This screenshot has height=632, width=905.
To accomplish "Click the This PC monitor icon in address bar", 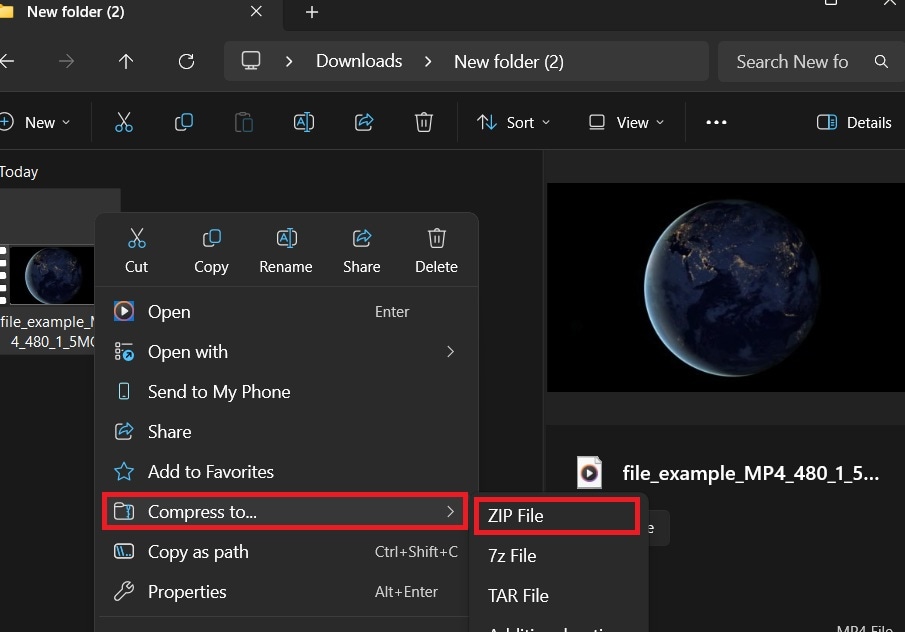I will point(250,61).
